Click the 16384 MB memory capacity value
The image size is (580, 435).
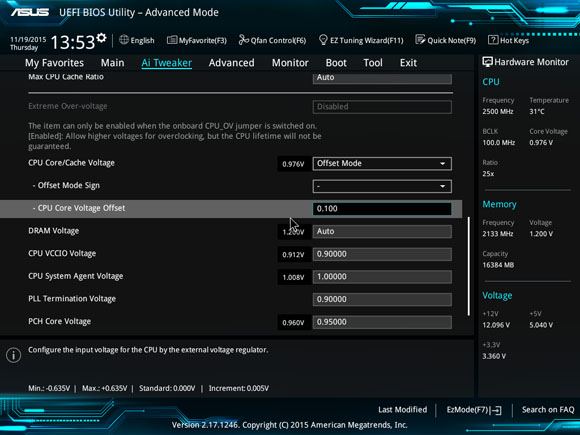coord(498,265)
